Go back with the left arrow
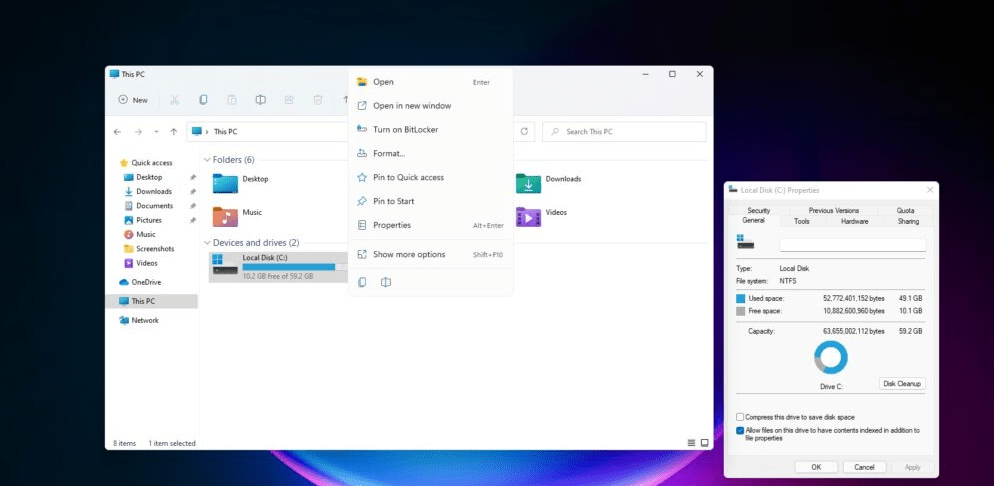This screenshot has width=994, height=486. [x=117, y=132]
